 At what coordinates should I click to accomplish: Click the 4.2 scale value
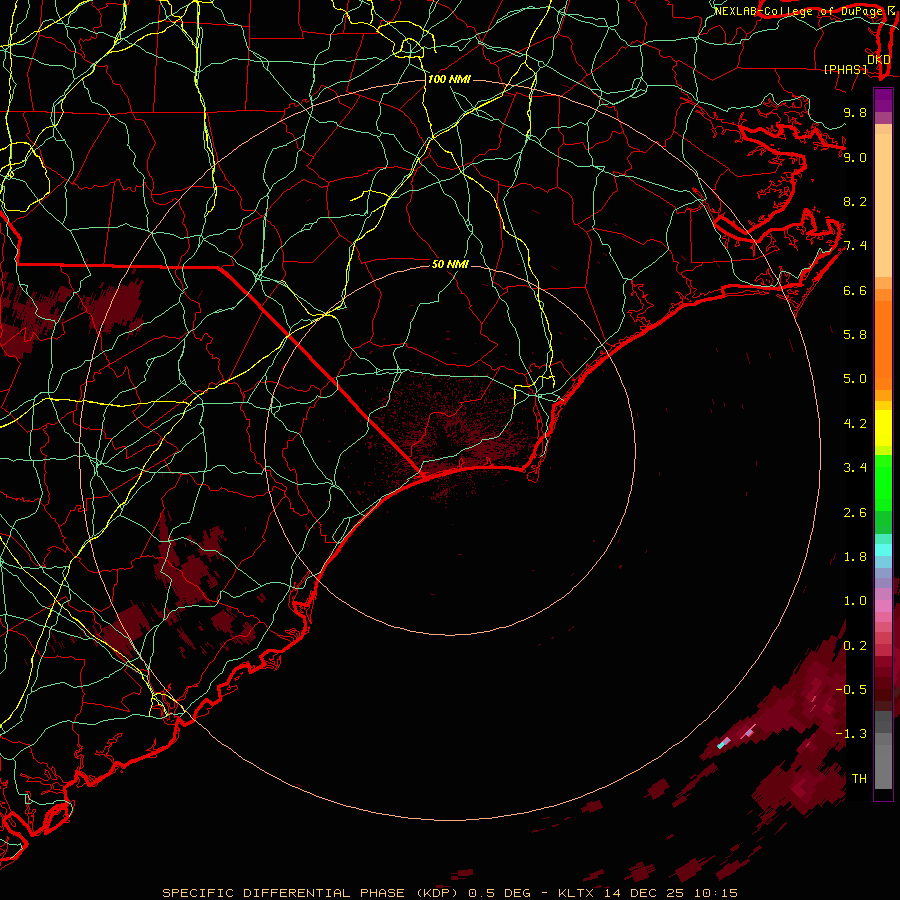(855, 424)
